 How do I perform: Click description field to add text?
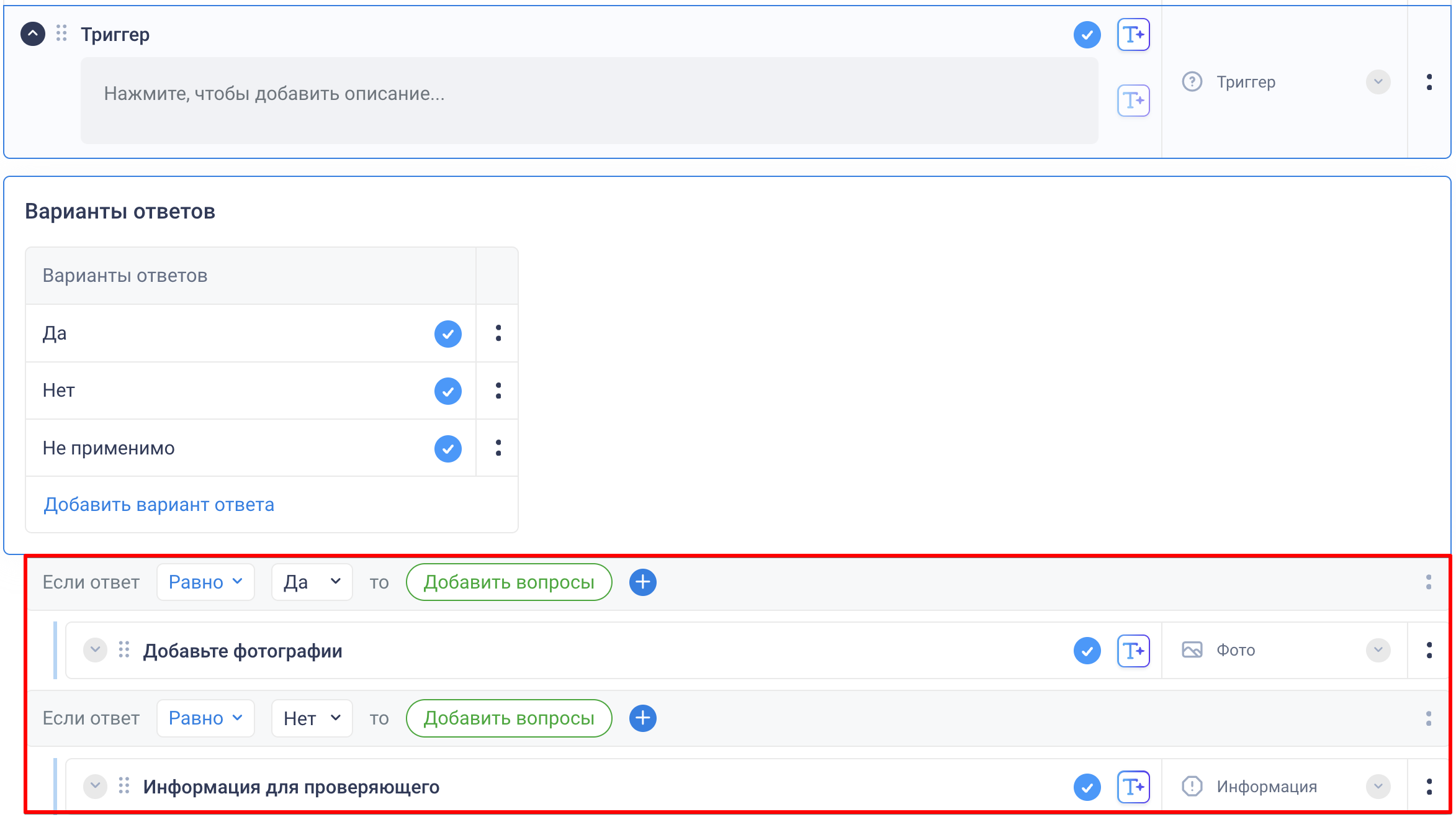588,101
